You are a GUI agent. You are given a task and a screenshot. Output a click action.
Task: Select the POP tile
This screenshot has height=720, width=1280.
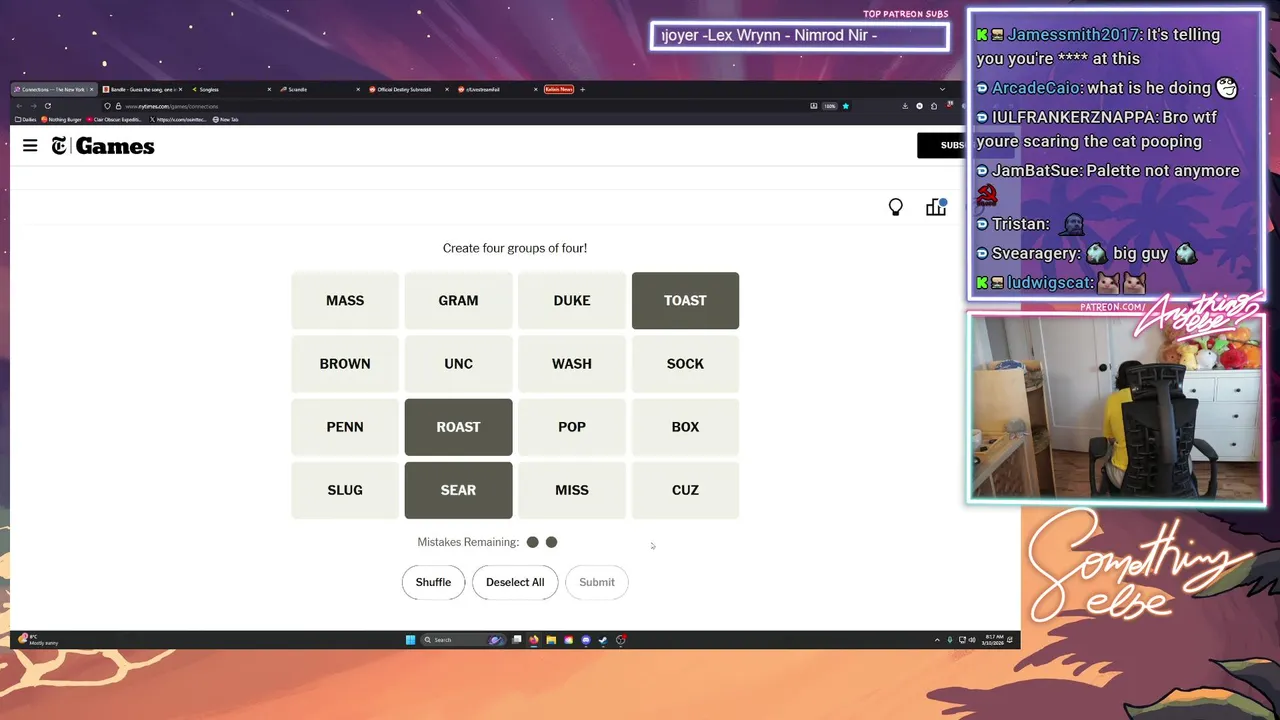[572, 427]
